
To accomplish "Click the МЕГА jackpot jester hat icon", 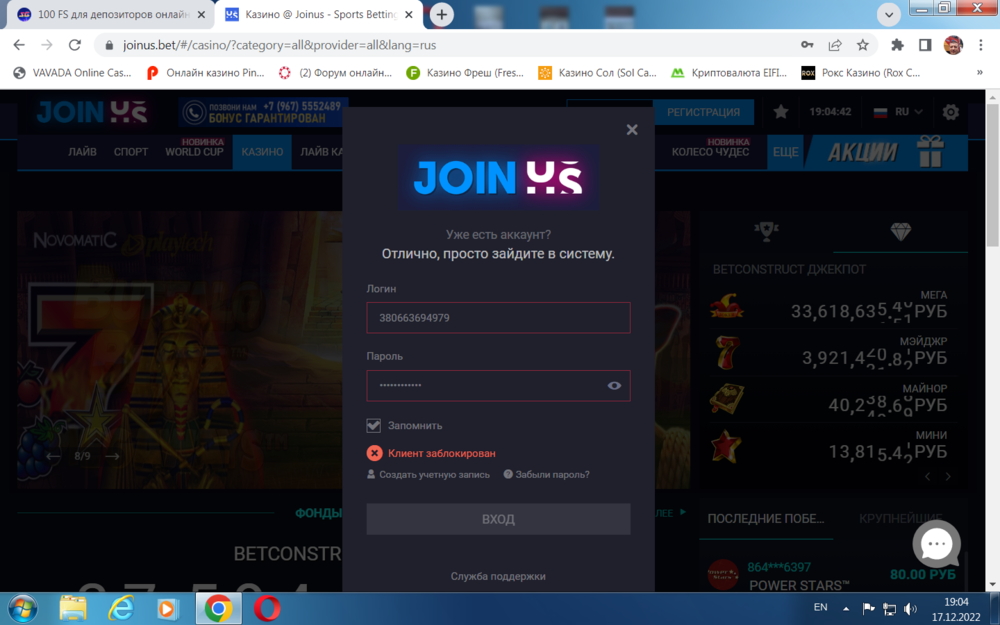I will point(726,307).
